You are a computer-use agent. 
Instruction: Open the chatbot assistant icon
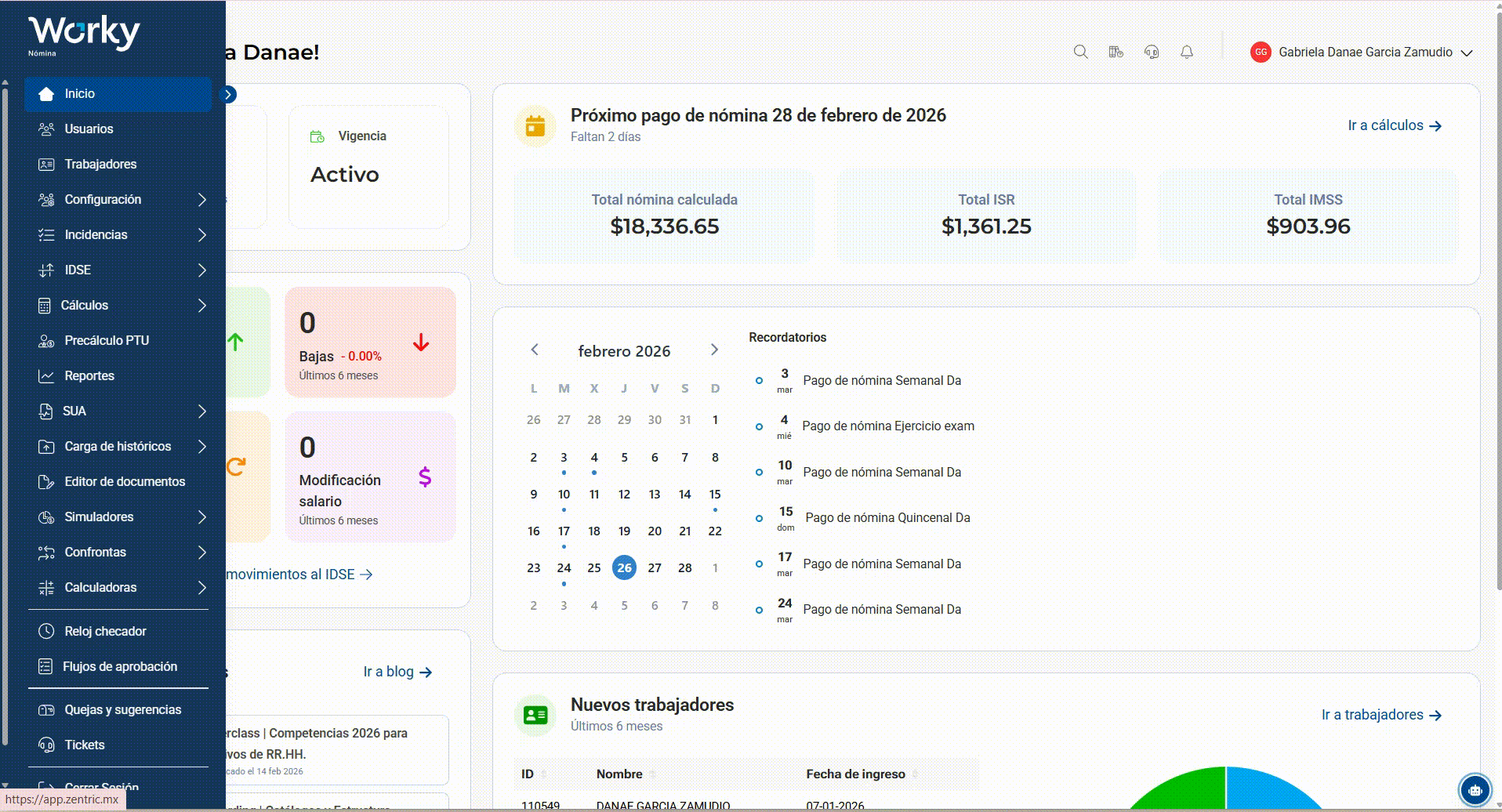(x=1475, y=789)
